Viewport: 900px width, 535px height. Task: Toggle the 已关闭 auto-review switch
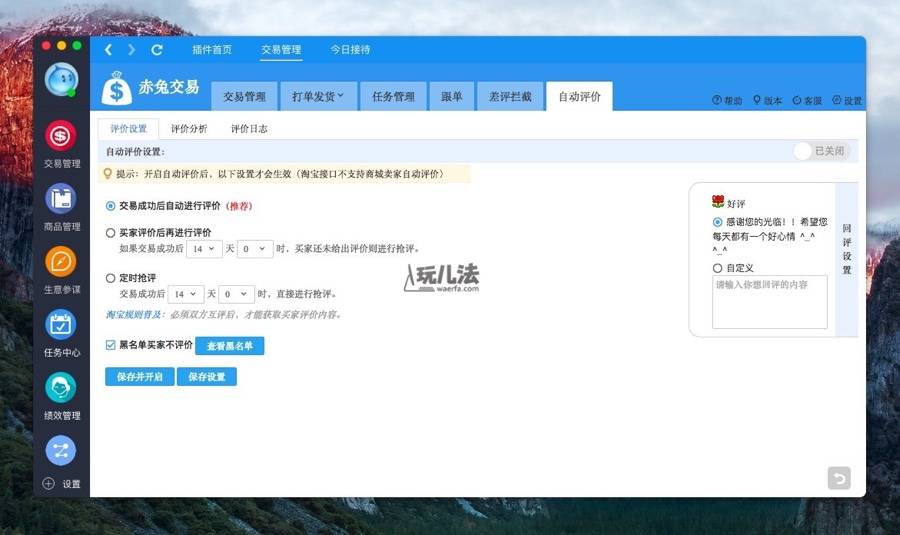click(821, 151)
